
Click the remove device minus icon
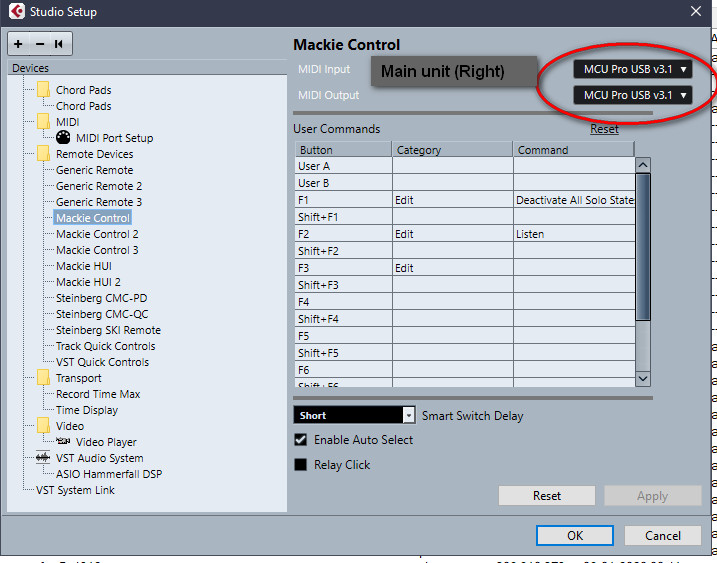[40, 44]
